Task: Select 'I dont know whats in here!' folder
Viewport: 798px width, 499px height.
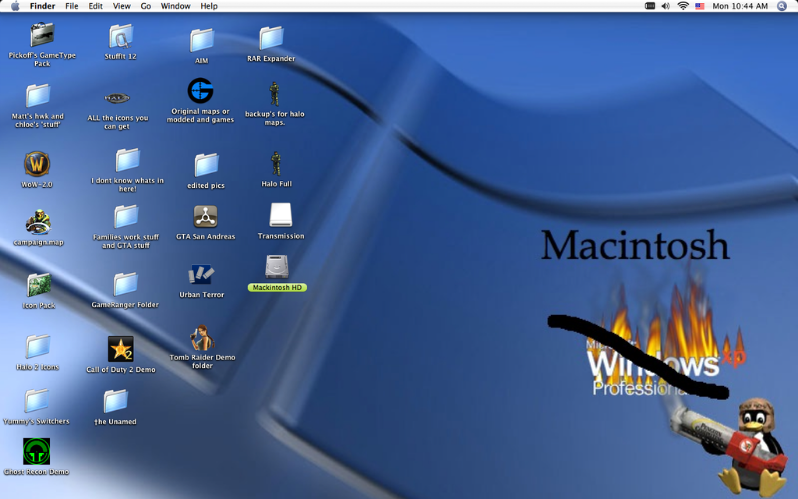Action: point(127,160)
